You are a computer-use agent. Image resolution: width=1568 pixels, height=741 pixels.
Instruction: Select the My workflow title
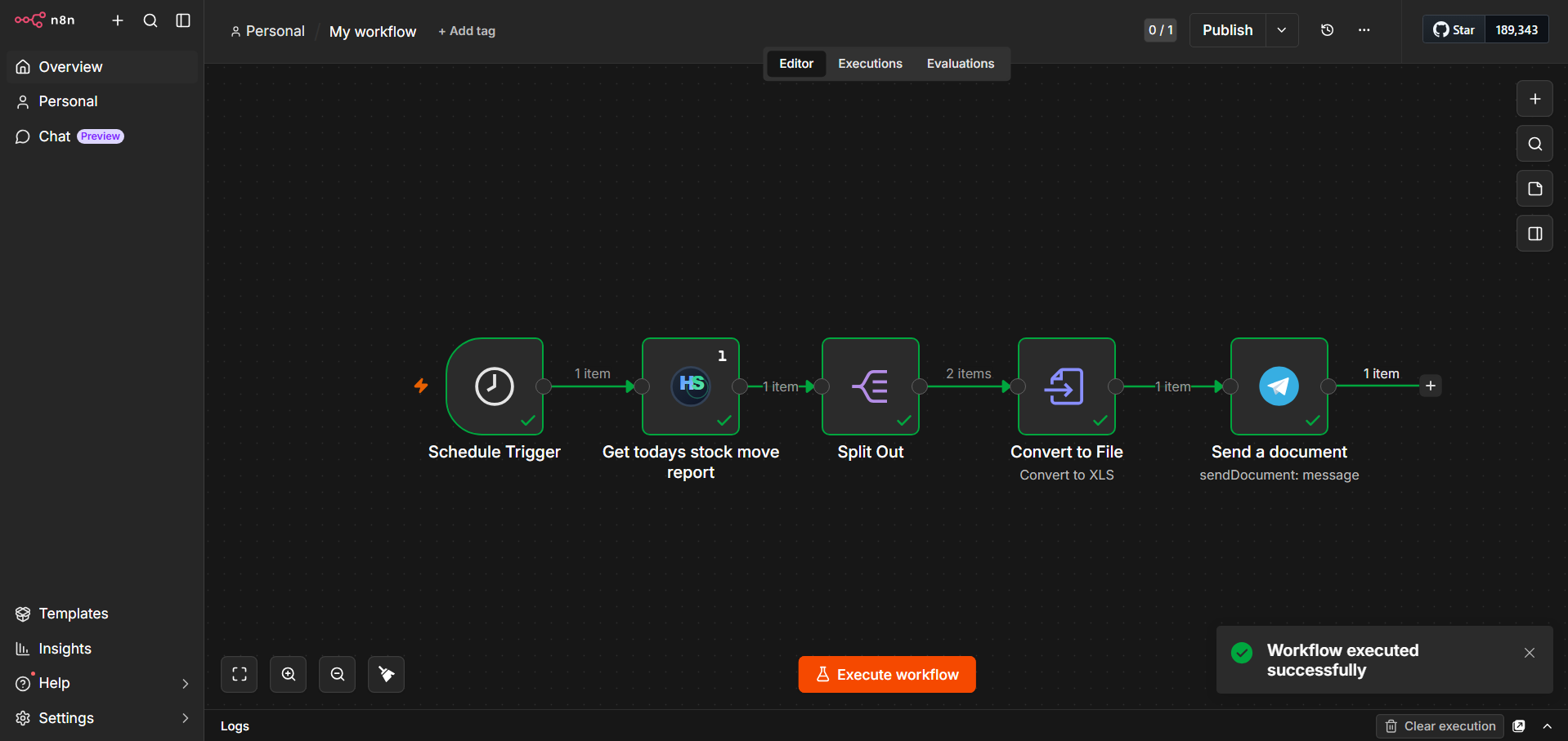(373, 31)
